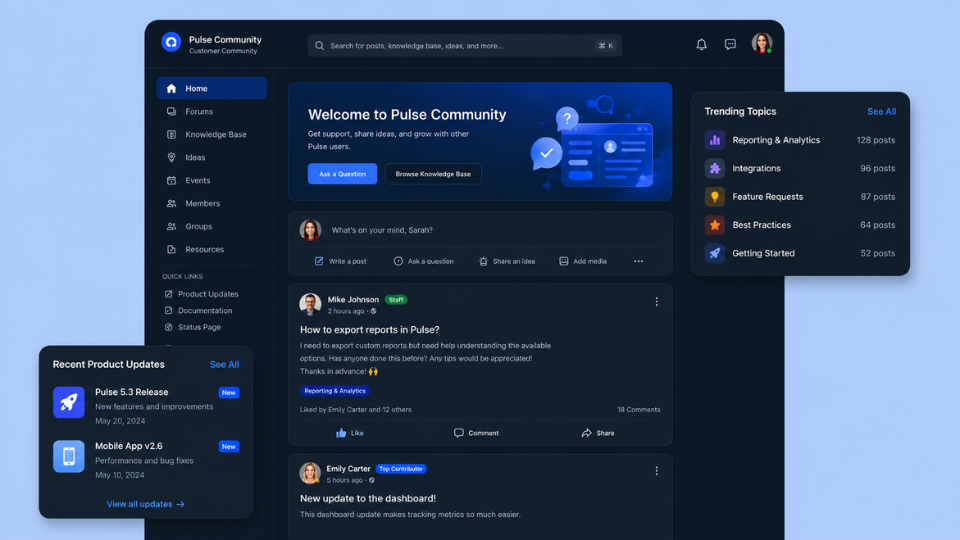Click Mobile App v2.6 title
This screenshot has width=960, height=540.
coord(129,446)
